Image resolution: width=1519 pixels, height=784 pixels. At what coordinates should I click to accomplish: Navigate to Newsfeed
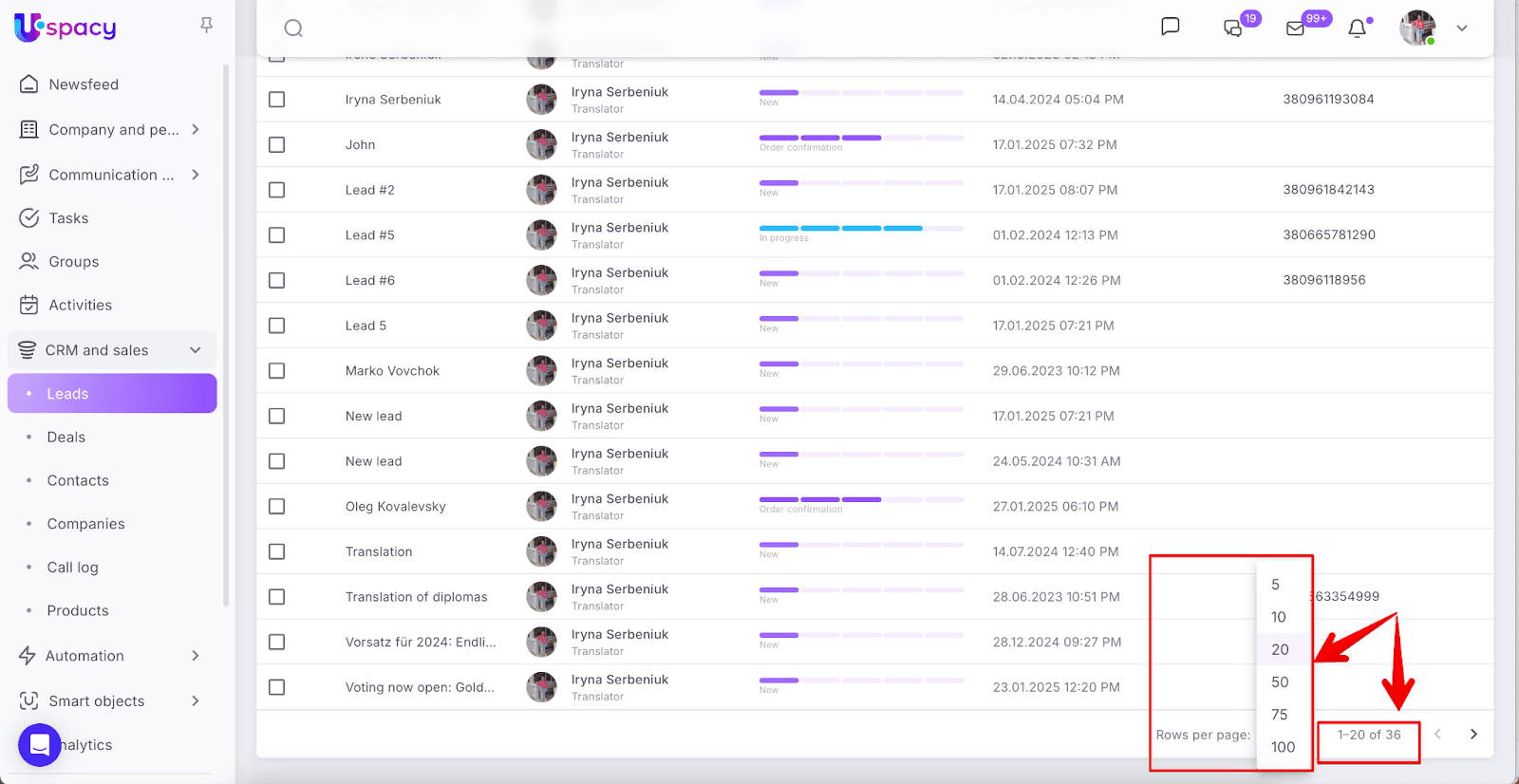point(84,84)
